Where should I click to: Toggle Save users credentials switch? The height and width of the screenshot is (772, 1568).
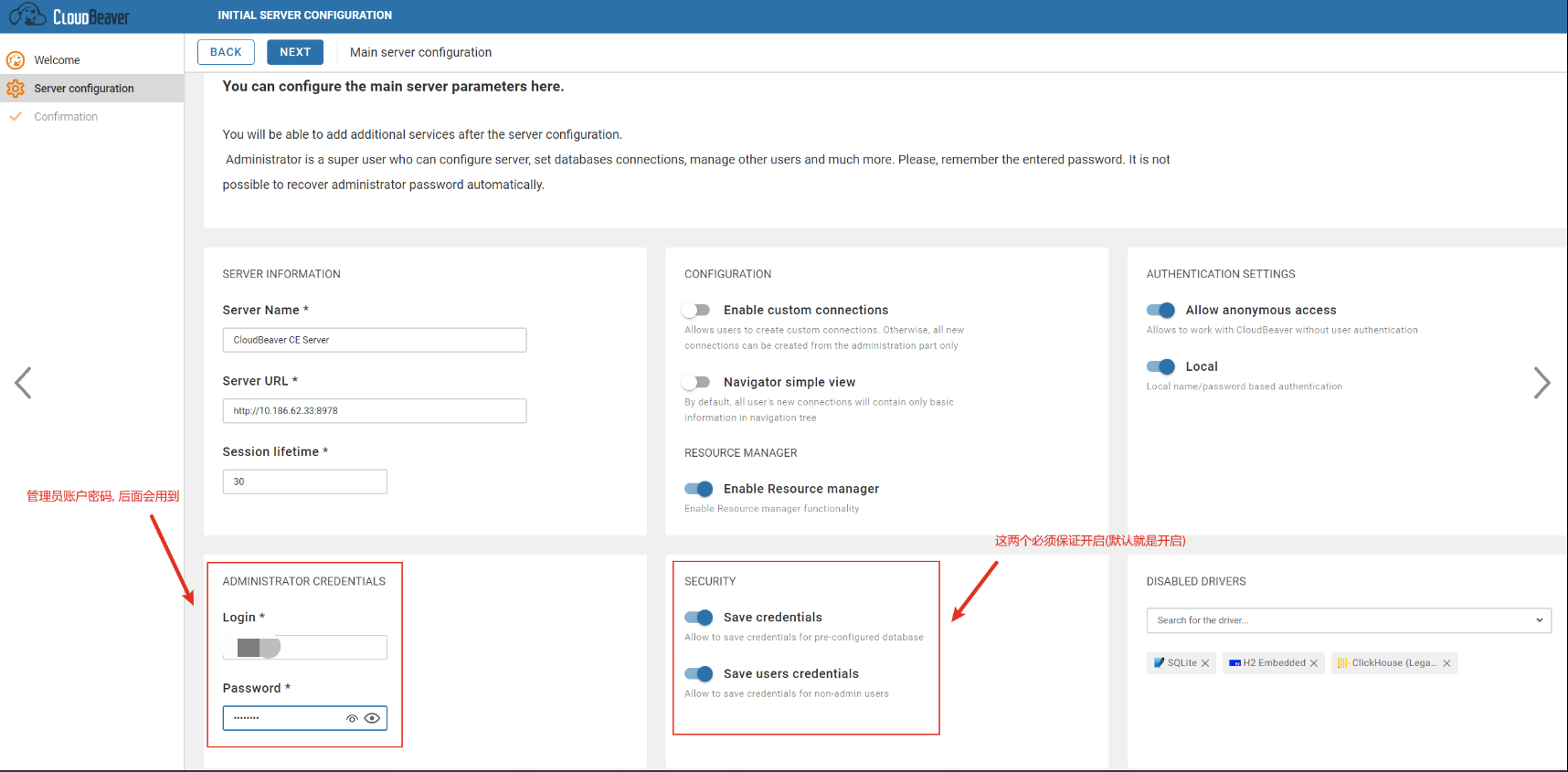[x=699, y=674]
